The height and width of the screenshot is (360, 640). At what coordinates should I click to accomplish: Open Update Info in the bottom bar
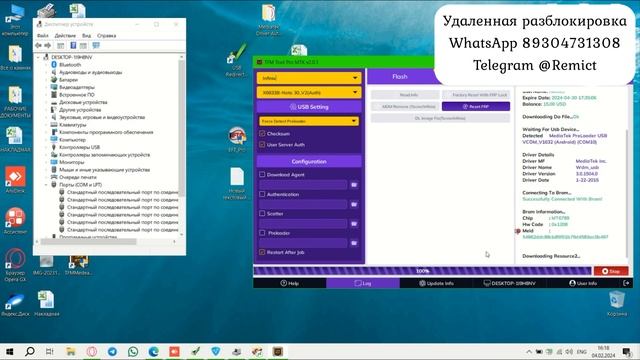click(436, 283)
